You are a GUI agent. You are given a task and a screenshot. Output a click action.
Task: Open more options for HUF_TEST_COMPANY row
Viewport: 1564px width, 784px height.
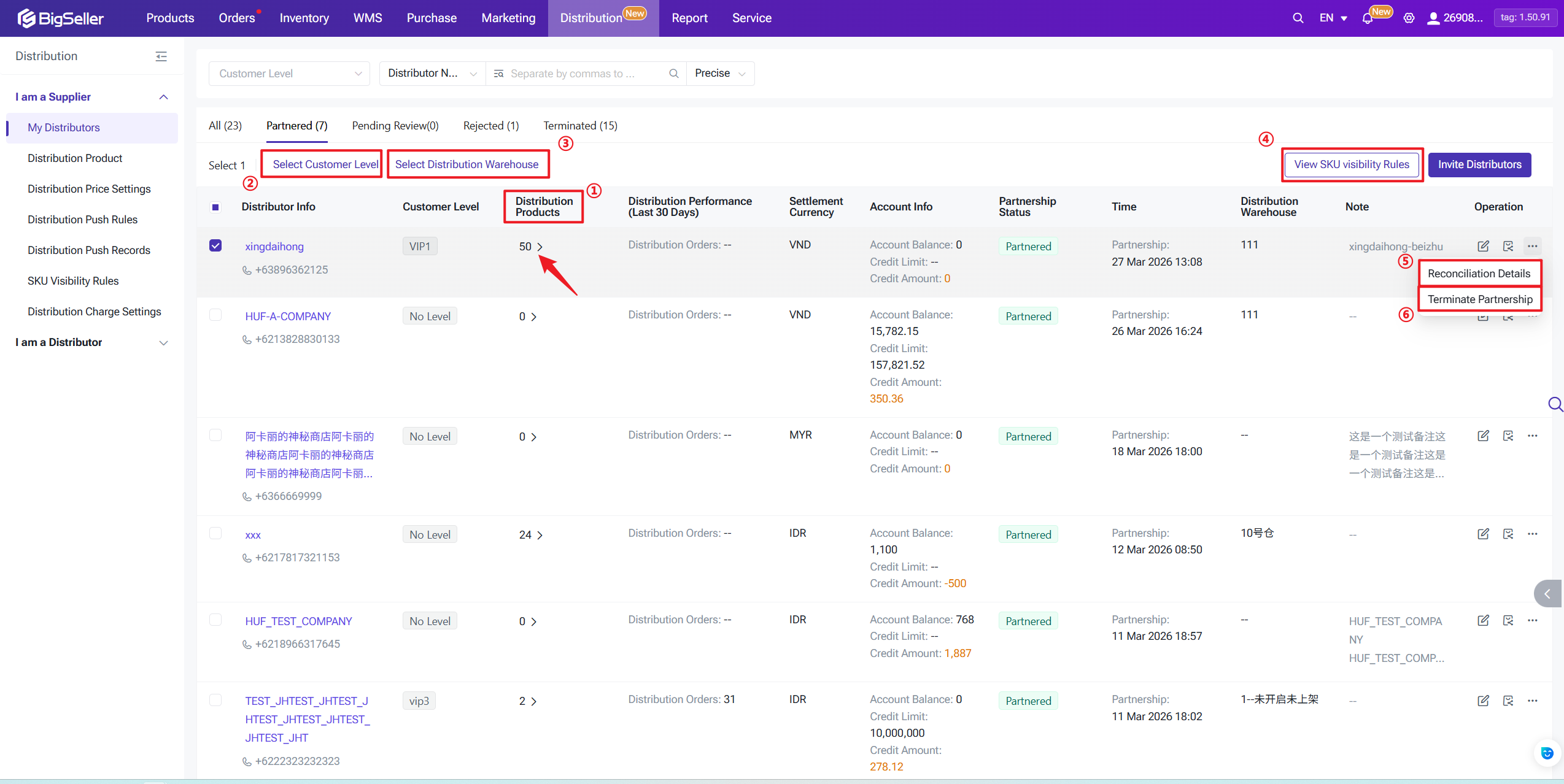click(x=1532, y=620)
